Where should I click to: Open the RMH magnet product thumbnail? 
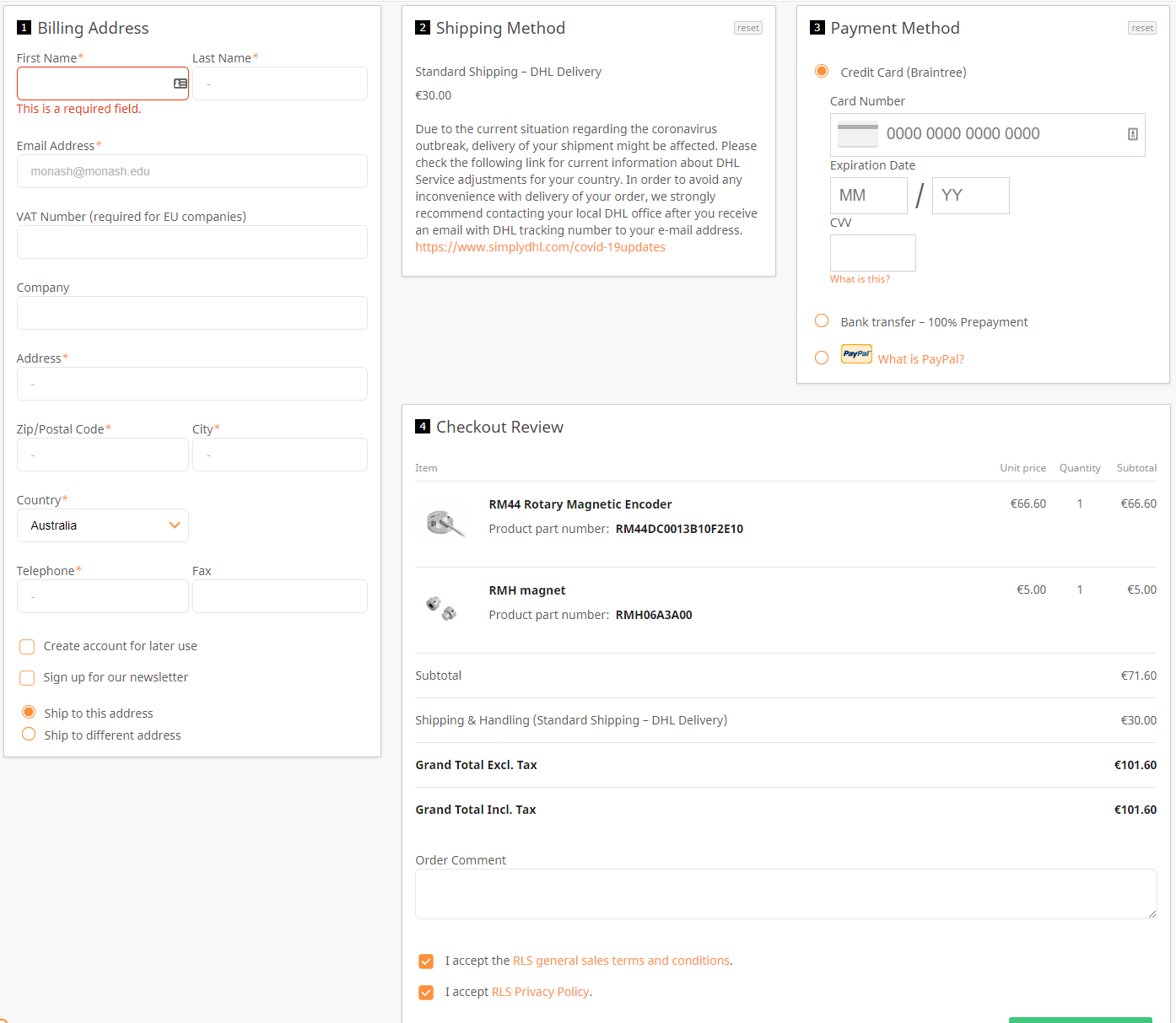coord(441,607)
